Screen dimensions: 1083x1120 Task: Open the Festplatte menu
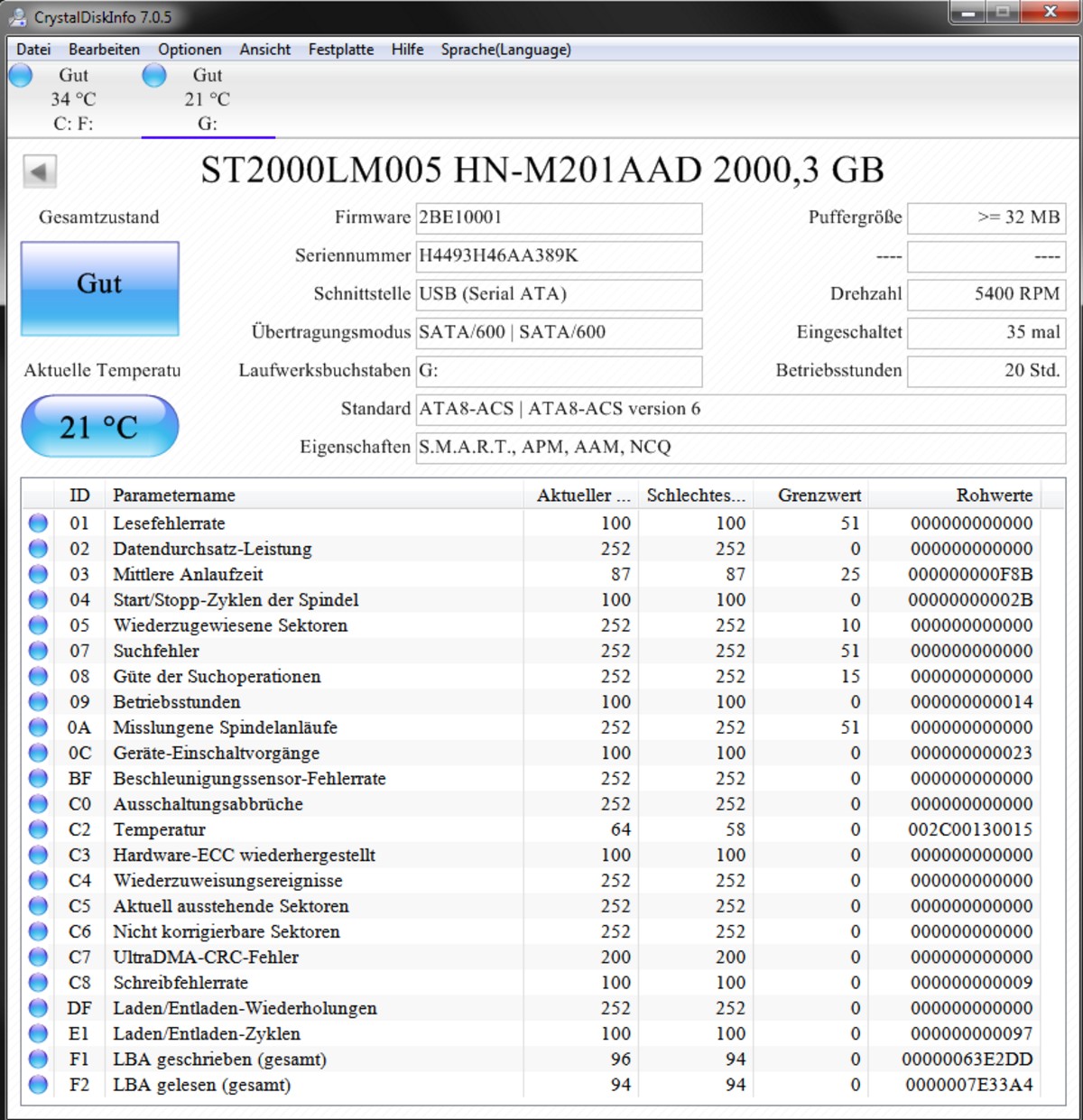click(x=341, y=50)
